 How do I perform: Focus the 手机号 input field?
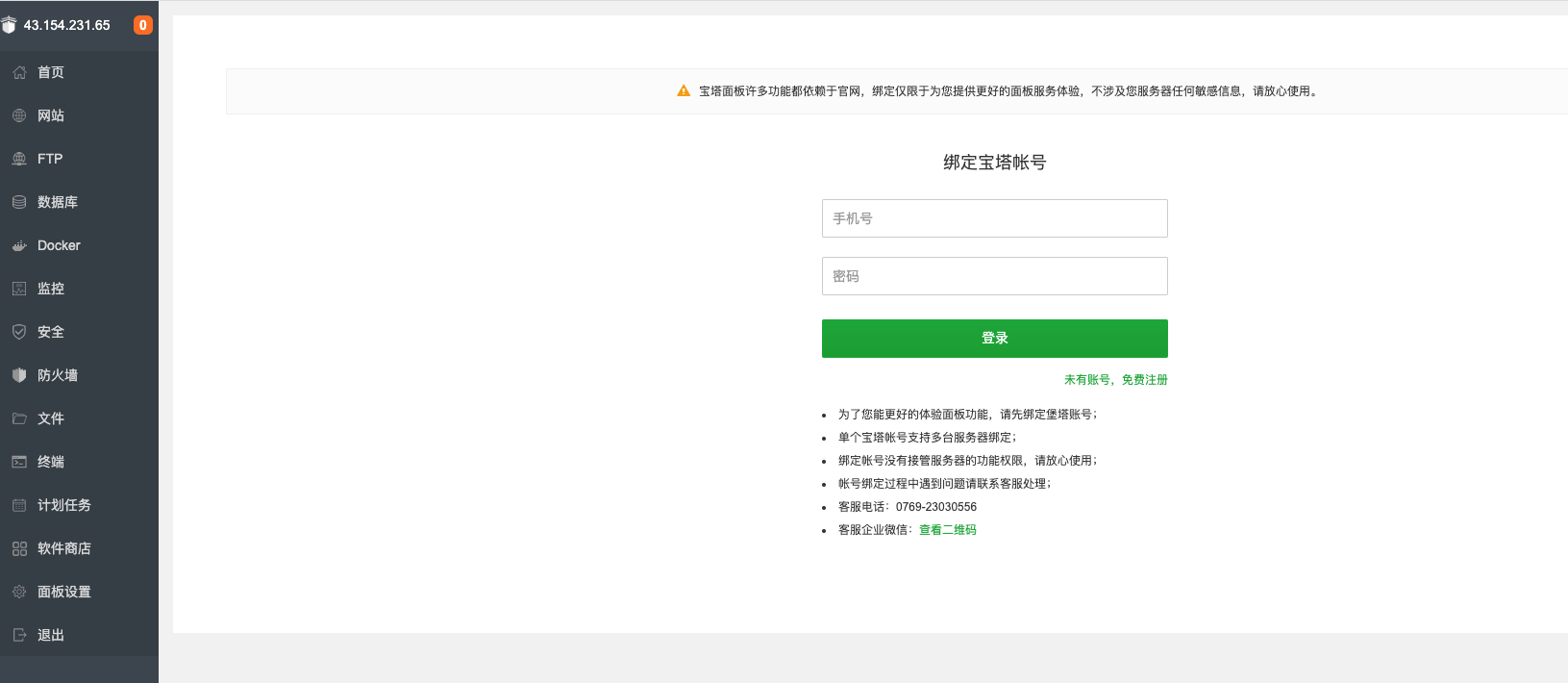995,218
